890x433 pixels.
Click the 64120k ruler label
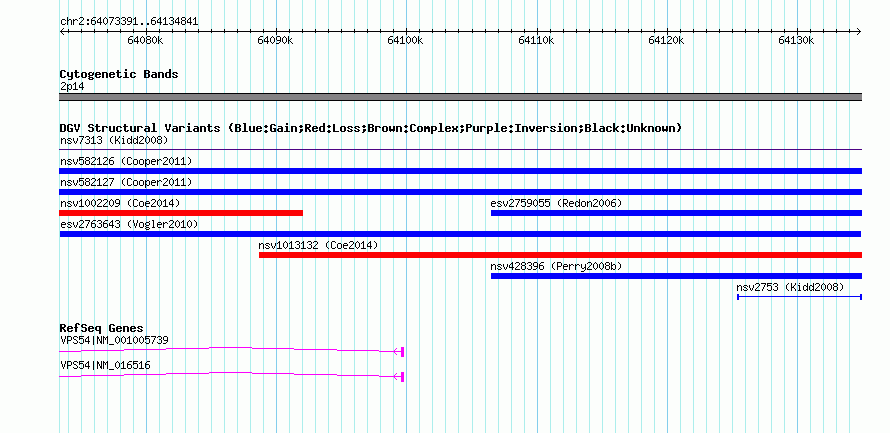click(666, 41)
